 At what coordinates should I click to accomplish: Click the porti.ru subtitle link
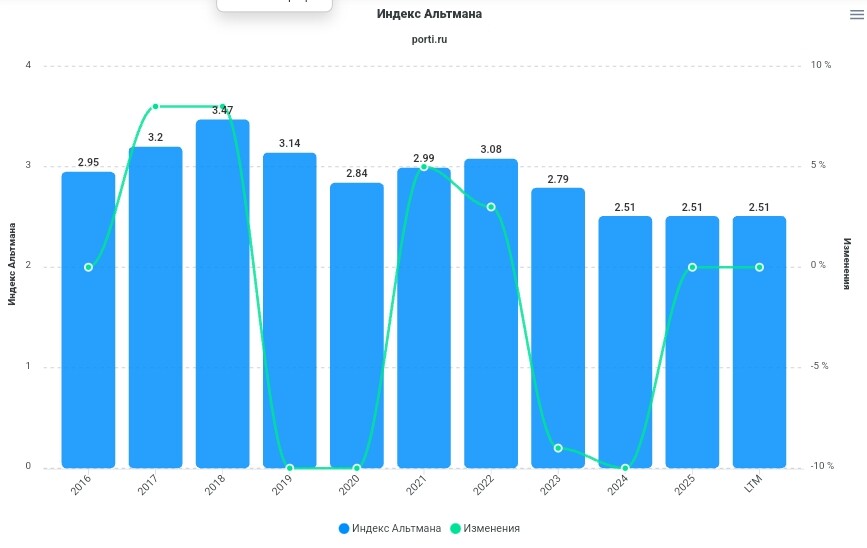click(429, 39)
